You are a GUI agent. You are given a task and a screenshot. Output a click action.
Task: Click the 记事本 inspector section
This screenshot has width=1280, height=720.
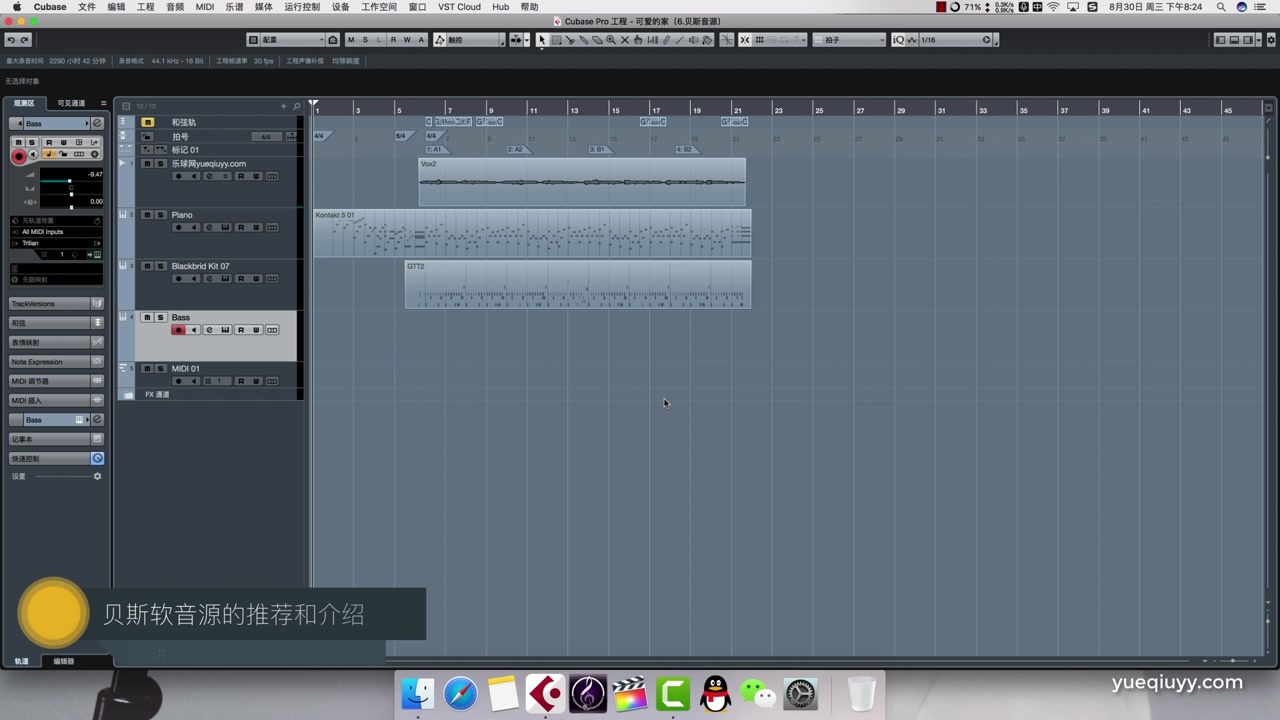tap(57, 439)
